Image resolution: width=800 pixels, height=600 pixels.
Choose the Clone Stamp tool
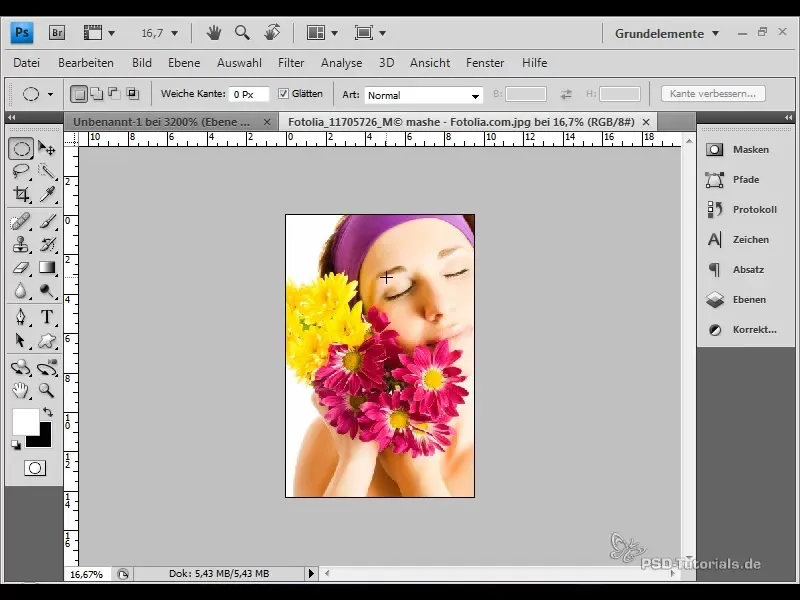click(x=21, y=244)
